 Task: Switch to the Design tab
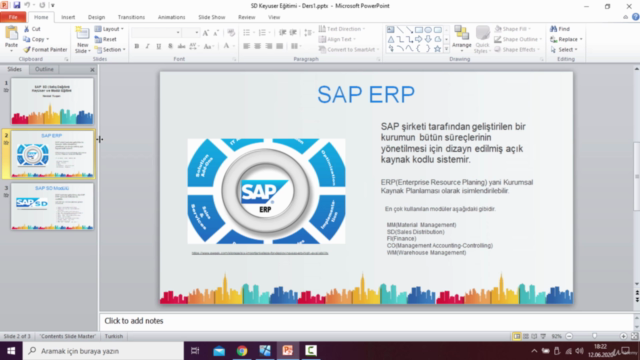click(x=96, y=17)
